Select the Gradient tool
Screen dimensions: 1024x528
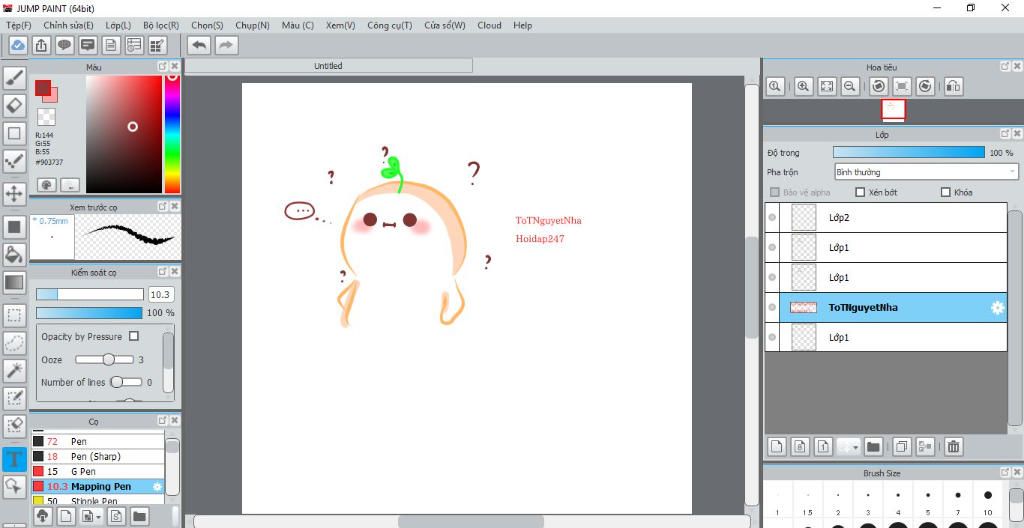(14, 282)
